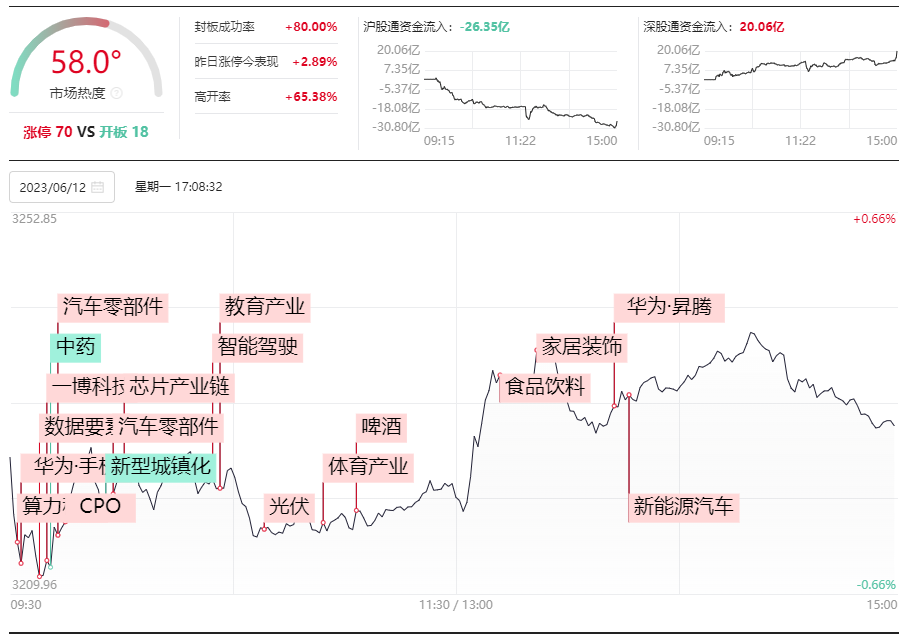The image size is (910, 643).
Task: Click the 汽车零部件 top sector label
Action: (x=113, y=308)
